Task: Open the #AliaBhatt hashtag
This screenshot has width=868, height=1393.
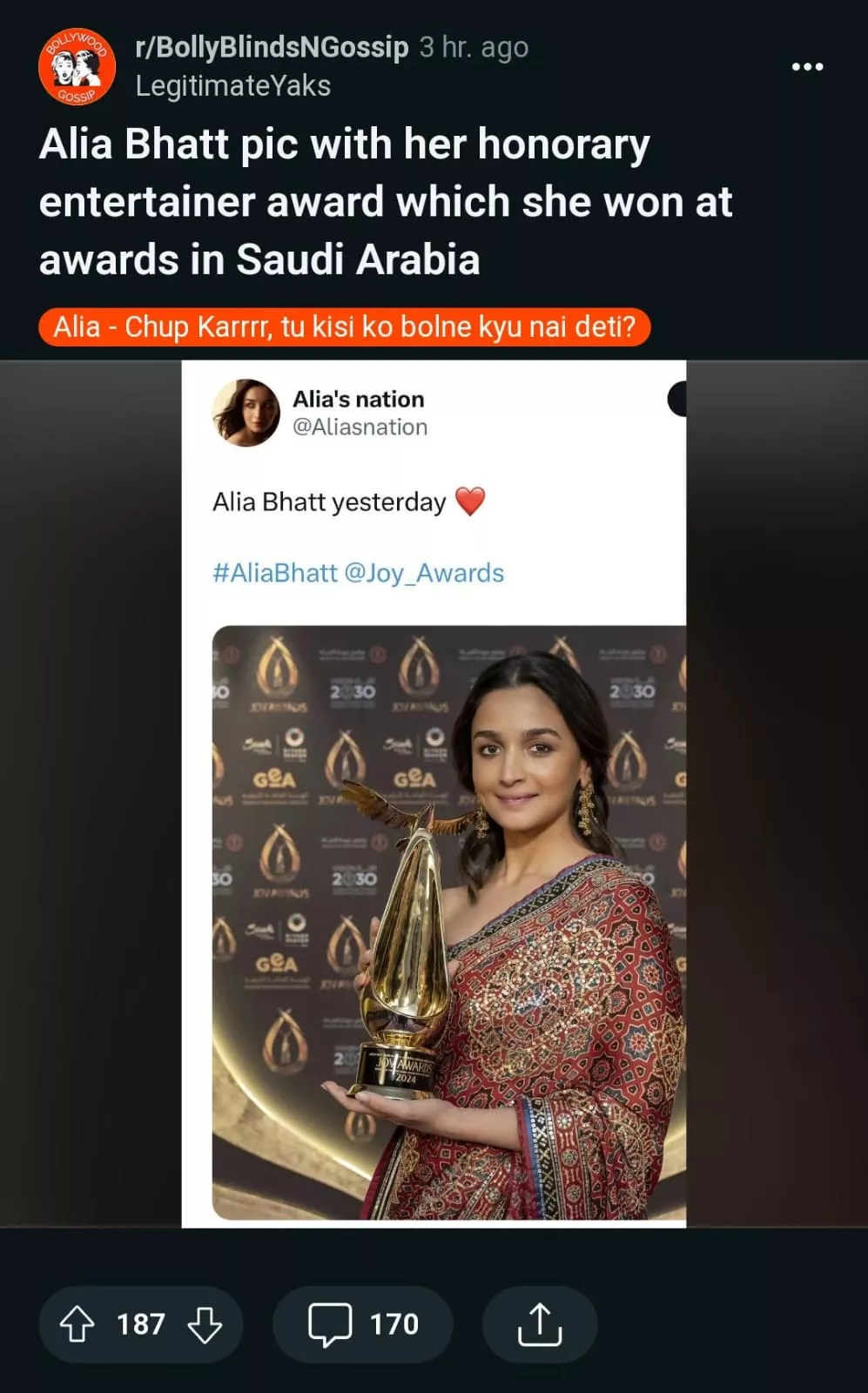Action: click(274, 573)
